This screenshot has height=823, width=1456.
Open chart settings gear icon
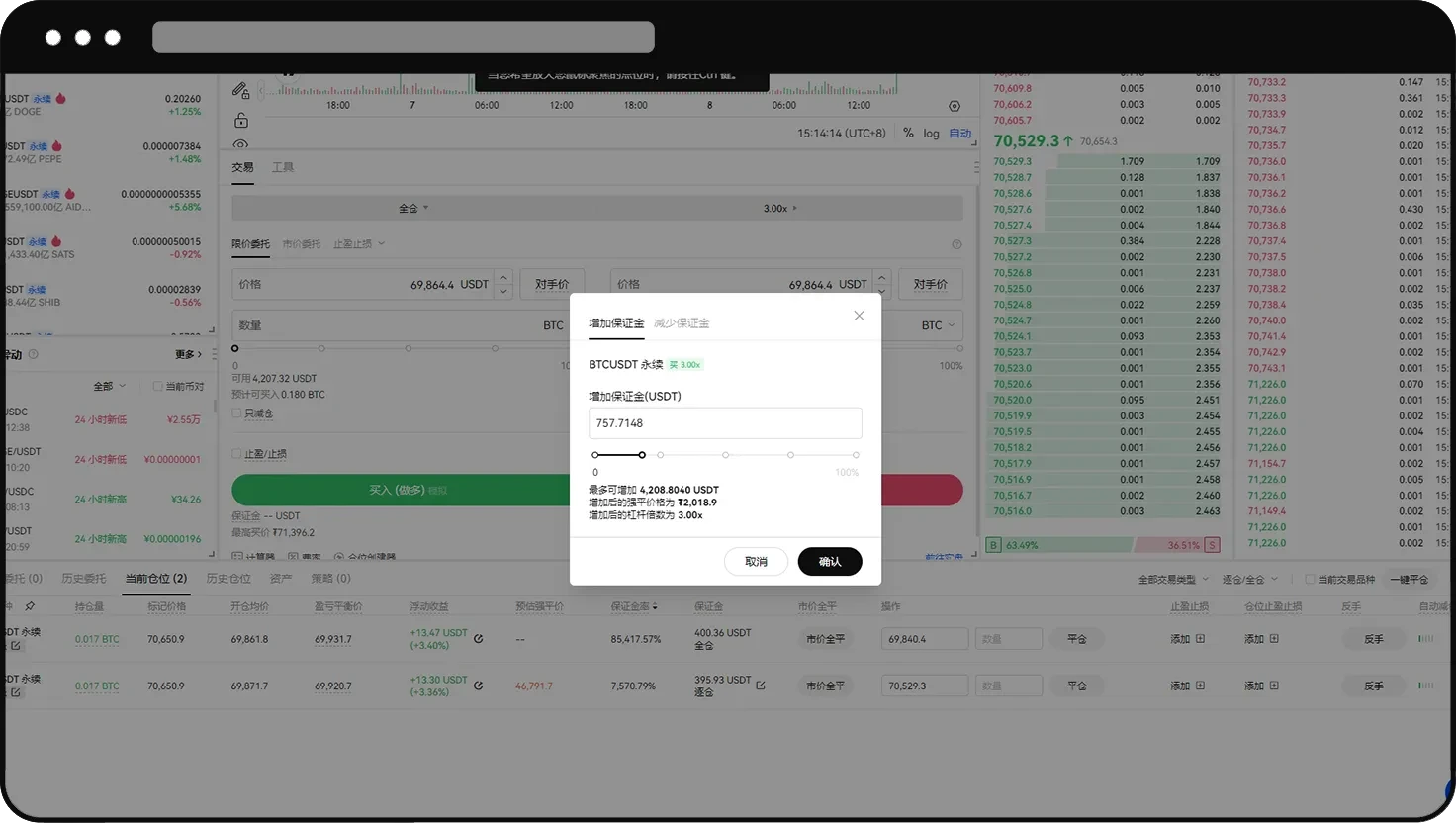coord(955,106)
